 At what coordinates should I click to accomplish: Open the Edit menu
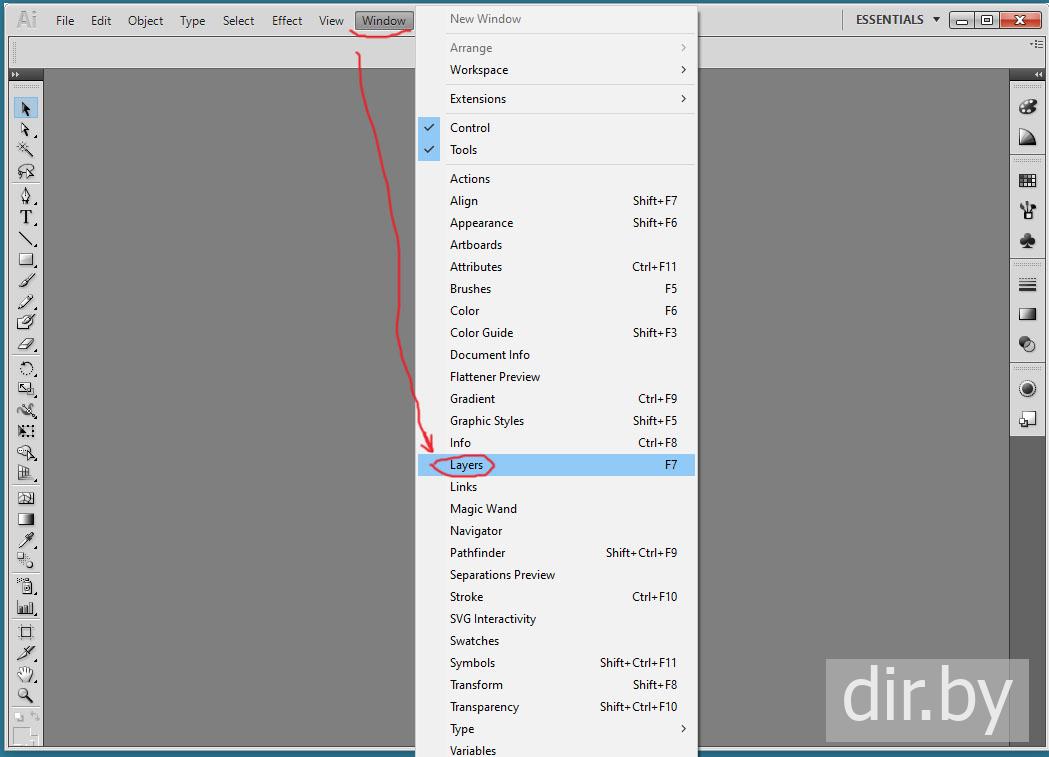101,21
